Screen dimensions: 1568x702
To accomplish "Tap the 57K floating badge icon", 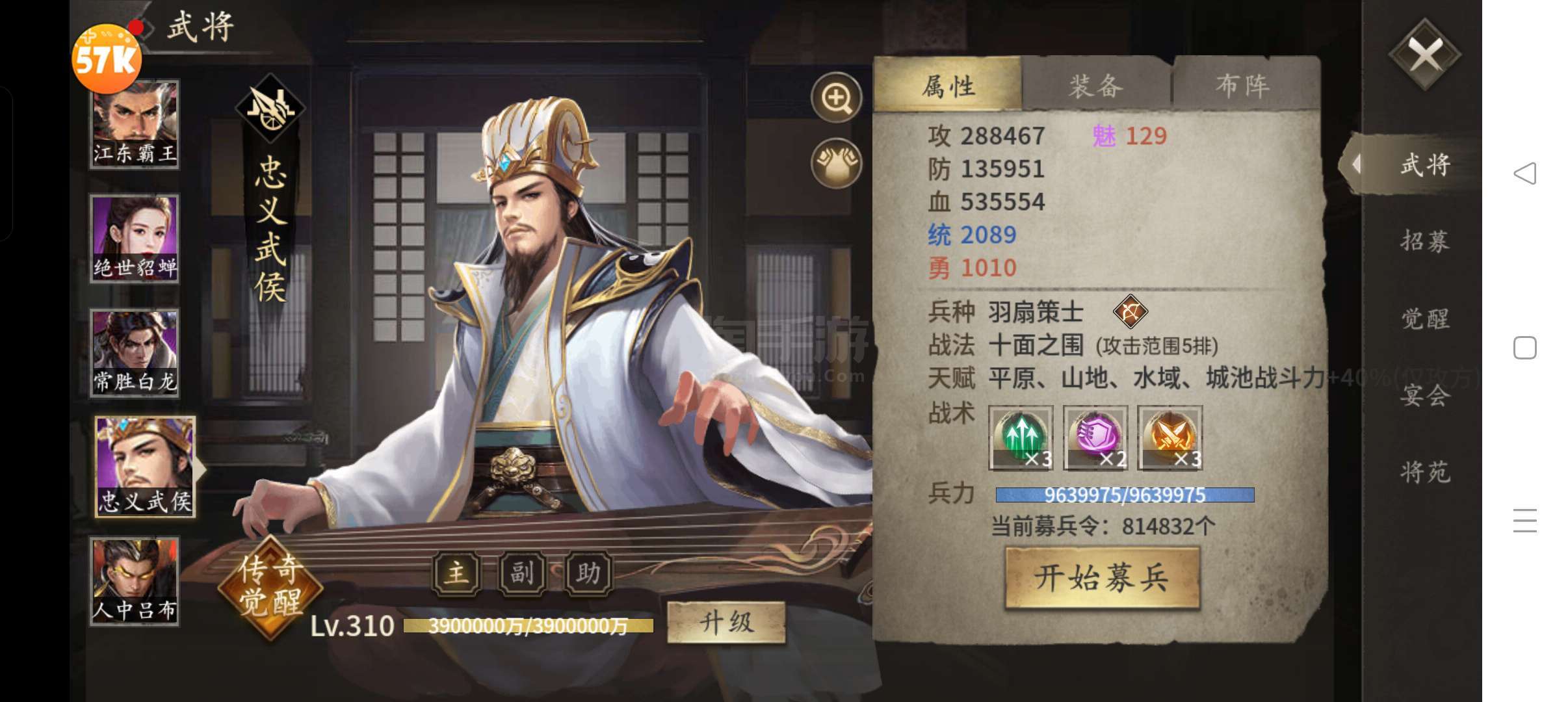I will pyautogui.click(x=107, y=58).
